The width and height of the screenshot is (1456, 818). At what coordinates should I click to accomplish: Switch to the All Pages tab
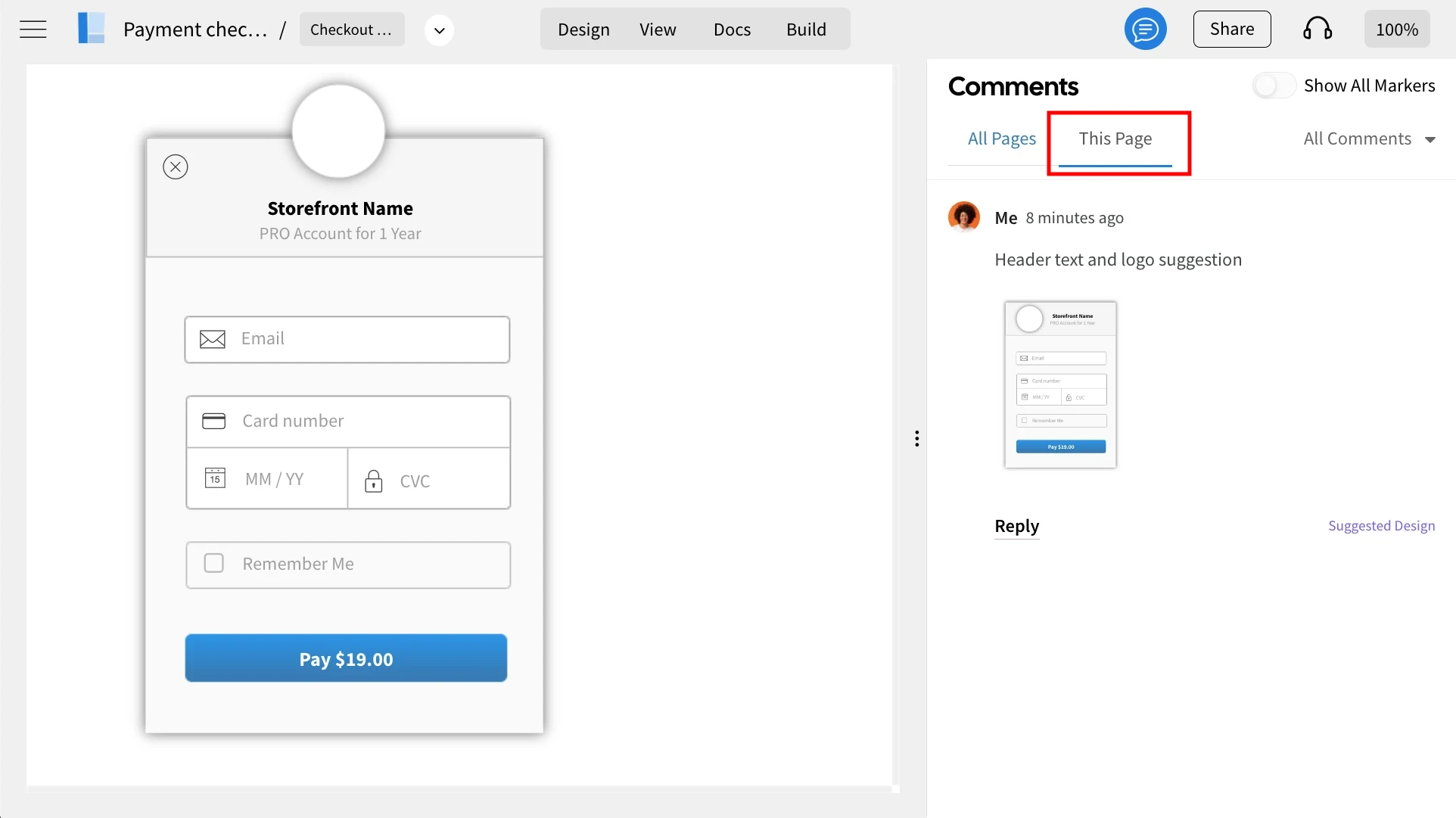pos(1001,139)
